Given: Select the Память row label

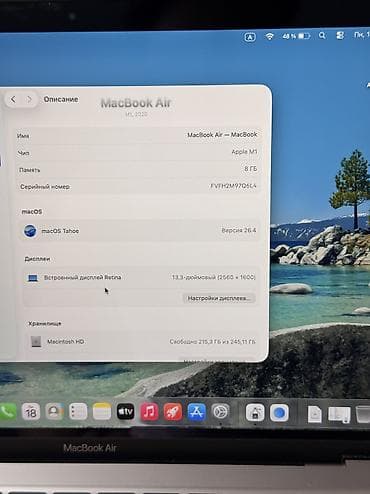Looking at the screenshot, I should [29, 170].
